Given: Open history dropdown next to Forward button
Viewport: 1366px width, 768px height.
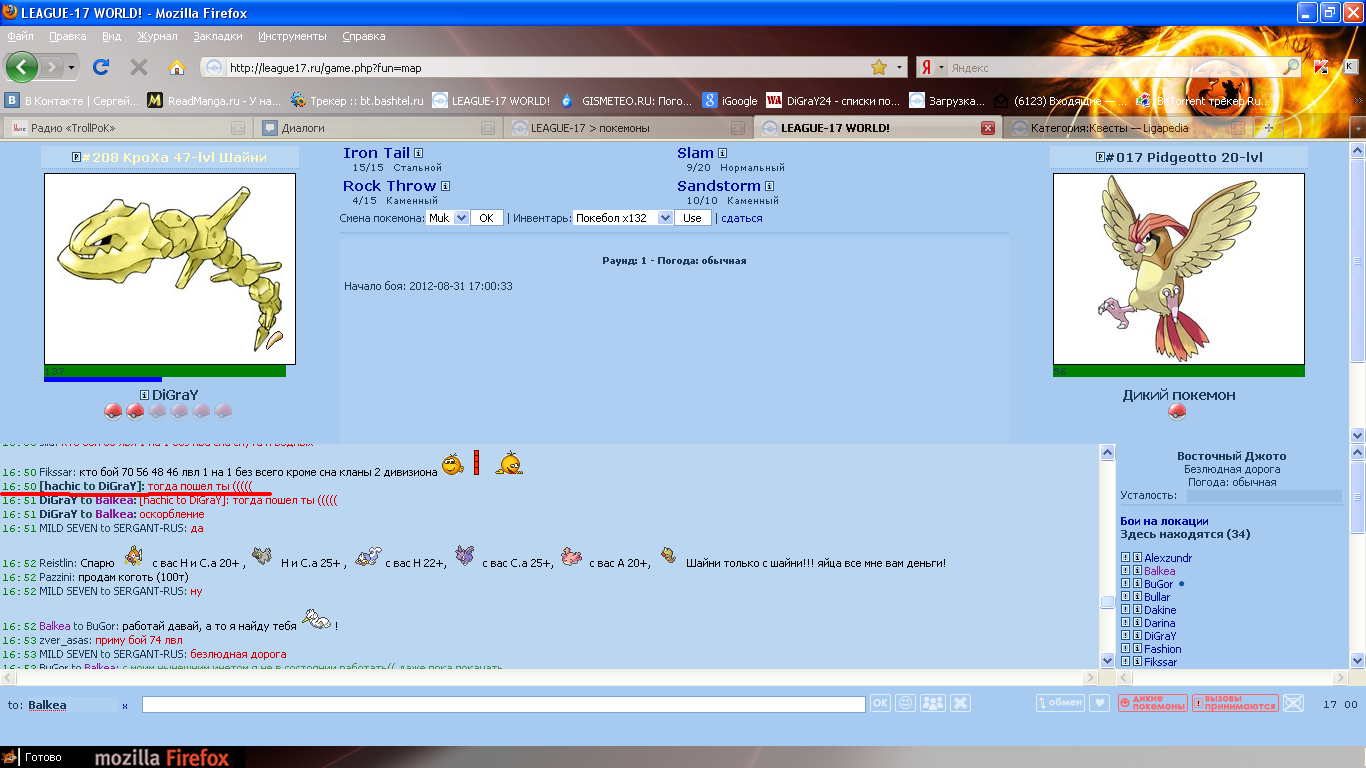Looking at the screenshot, I should coord(71,67).
